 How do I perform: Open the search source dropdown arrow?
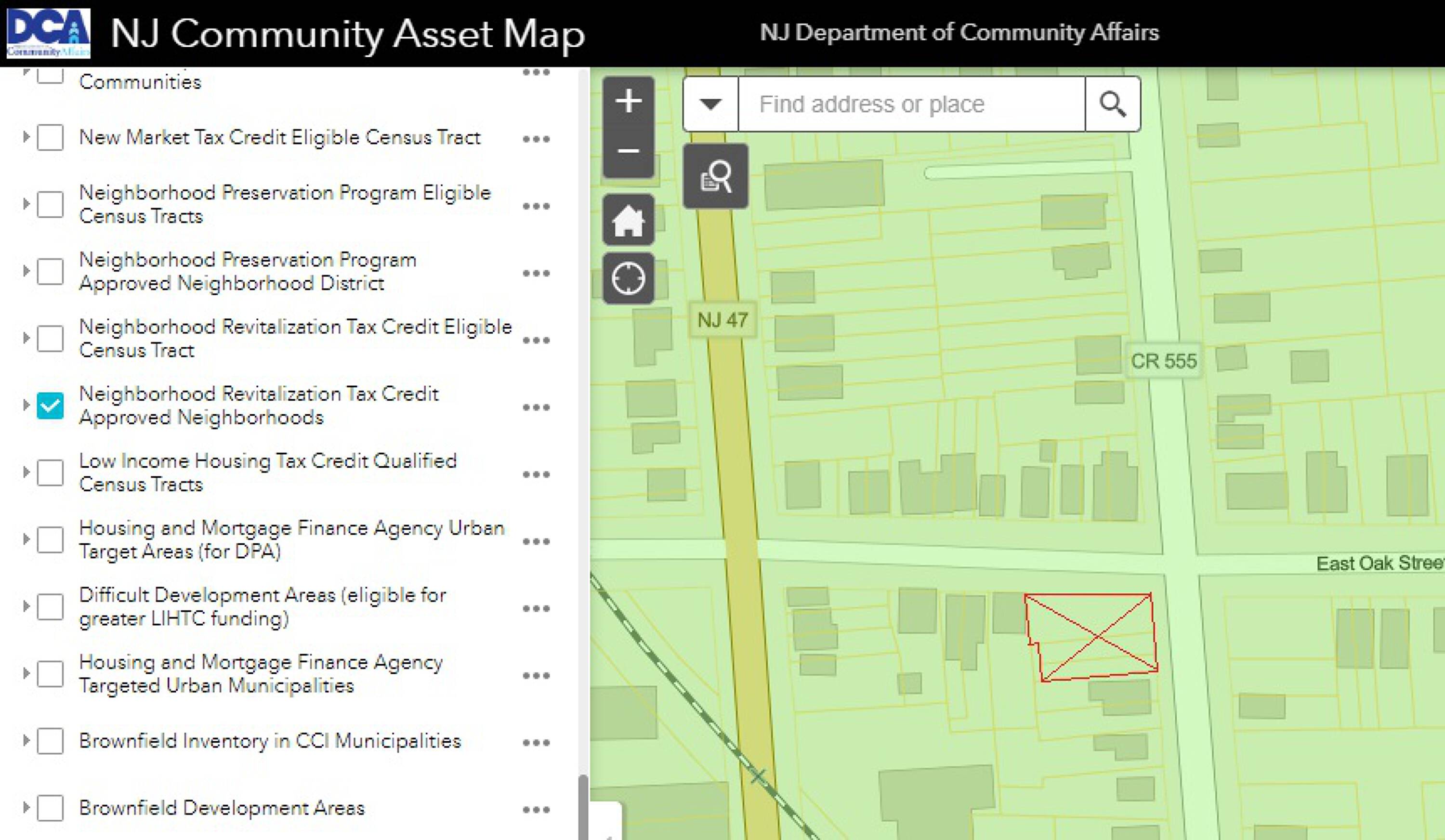click(x=710, y=105)
